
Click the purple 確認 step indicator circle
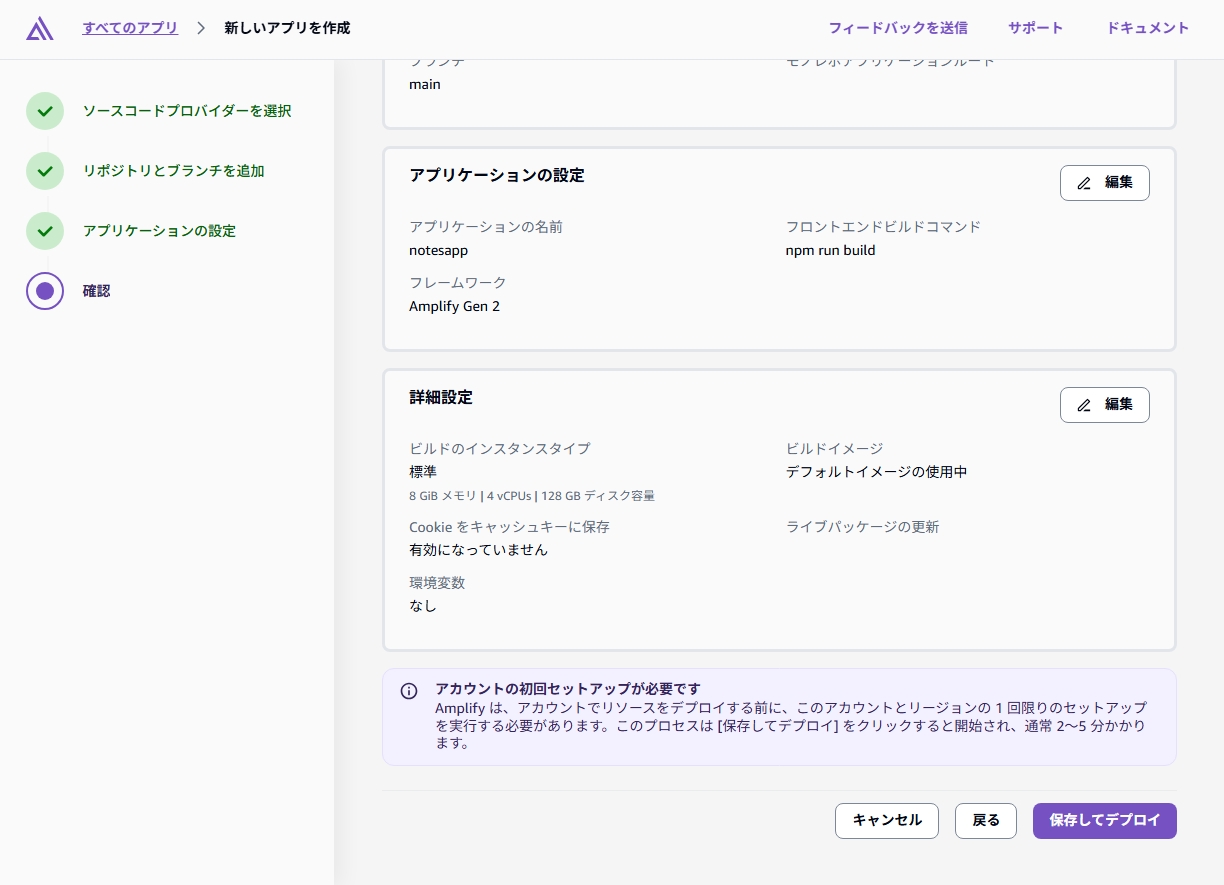[x=45, y=291]
